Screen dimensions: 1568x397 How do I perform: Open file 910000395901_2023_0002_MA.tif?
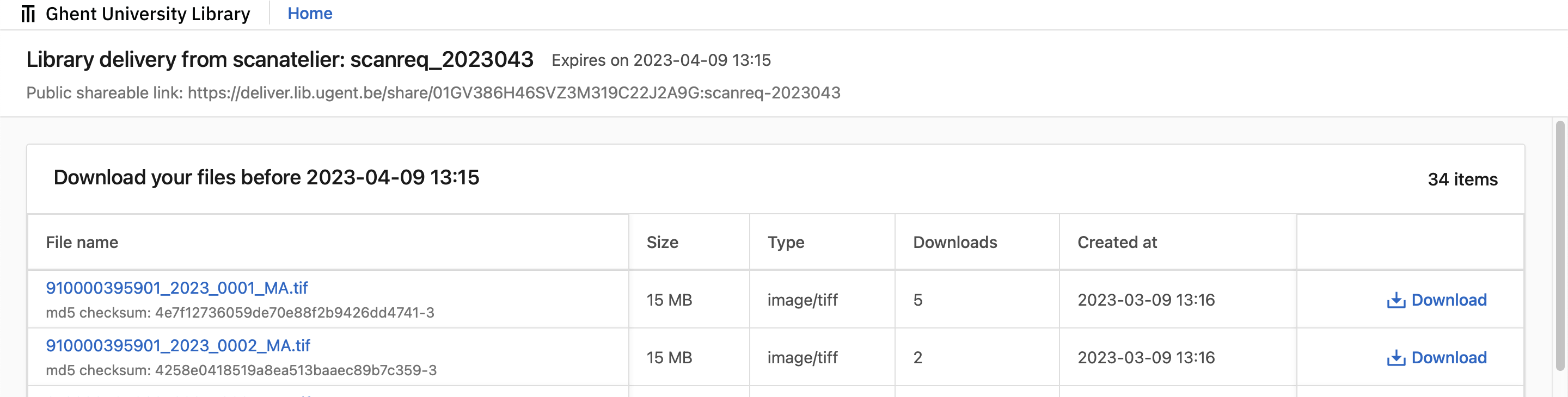177,345
